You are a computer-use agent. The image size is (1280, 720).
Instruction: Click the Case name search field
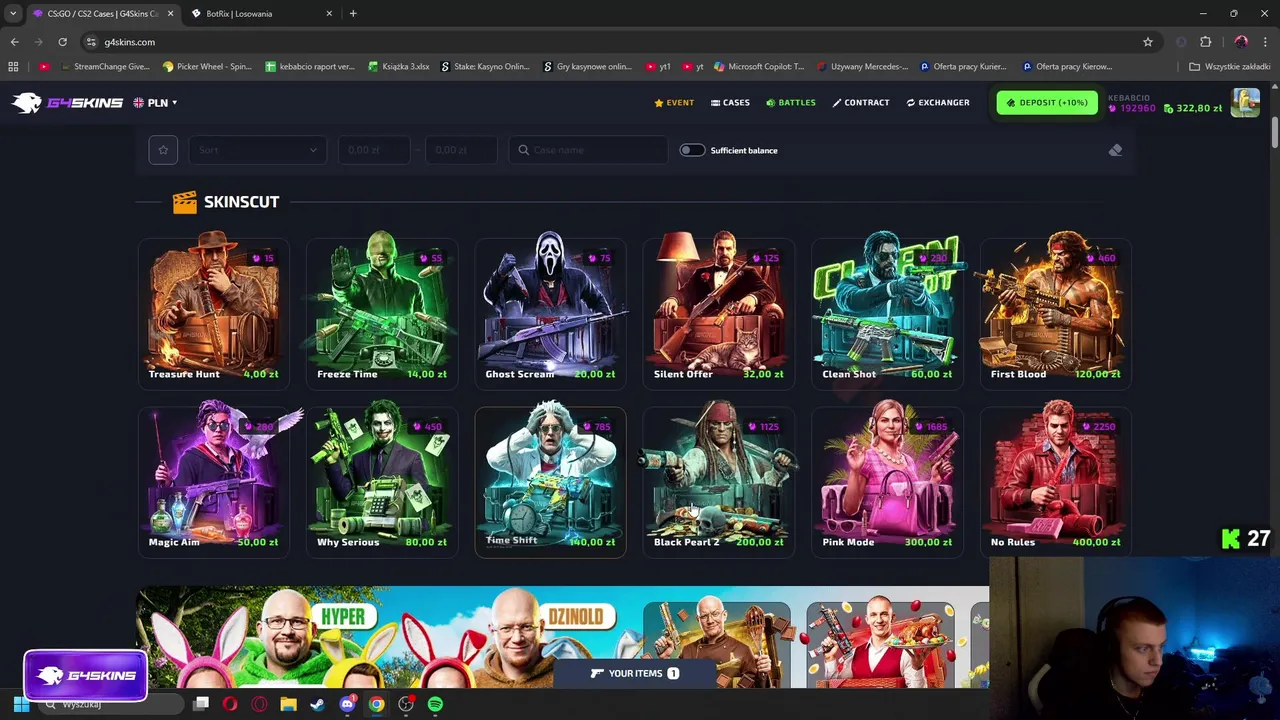pyautogui.click(x=587, y=150)
